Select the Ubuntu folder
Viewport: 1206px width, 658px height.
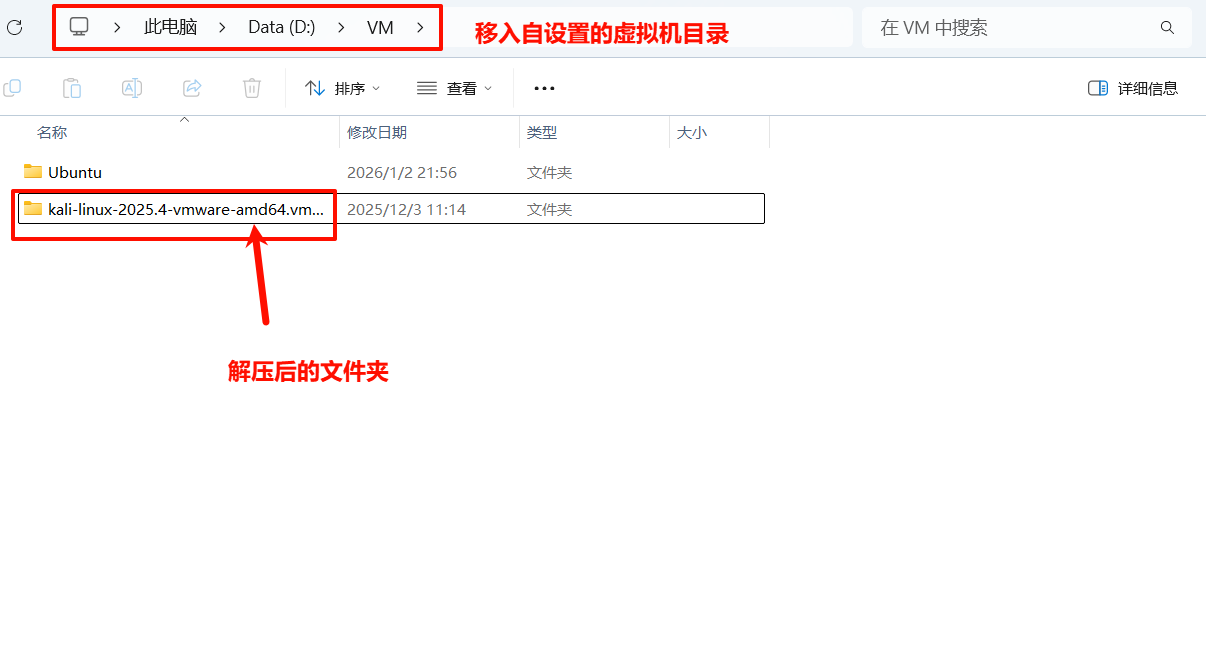[74, 172]
